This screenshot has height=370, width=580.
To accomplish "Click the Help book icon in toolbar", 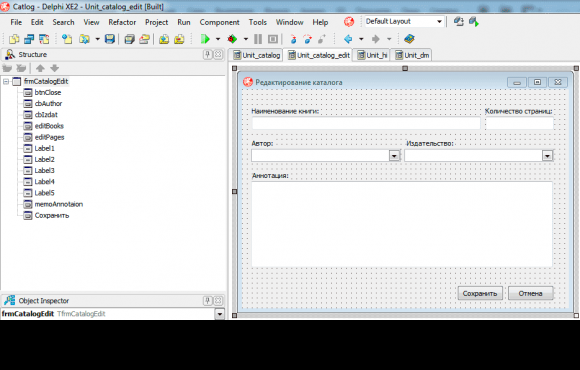I will [409, 39].
